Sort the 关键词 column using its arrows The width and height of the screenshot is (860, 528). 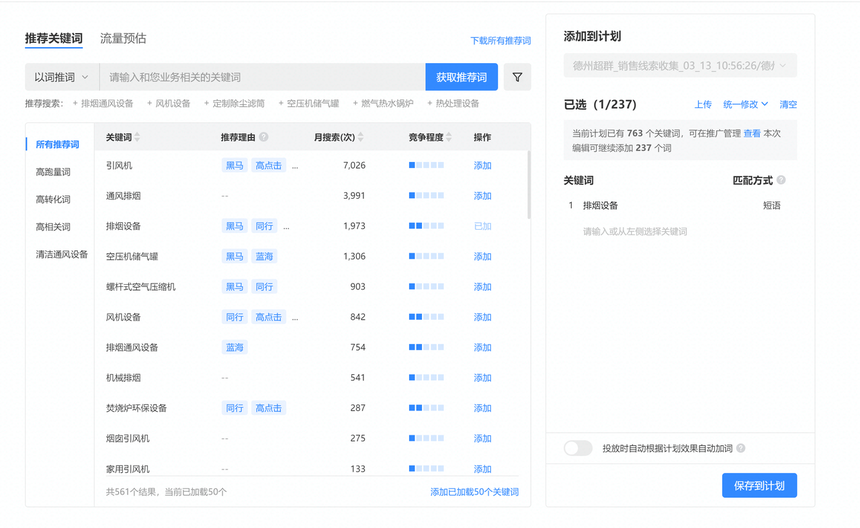137,137
